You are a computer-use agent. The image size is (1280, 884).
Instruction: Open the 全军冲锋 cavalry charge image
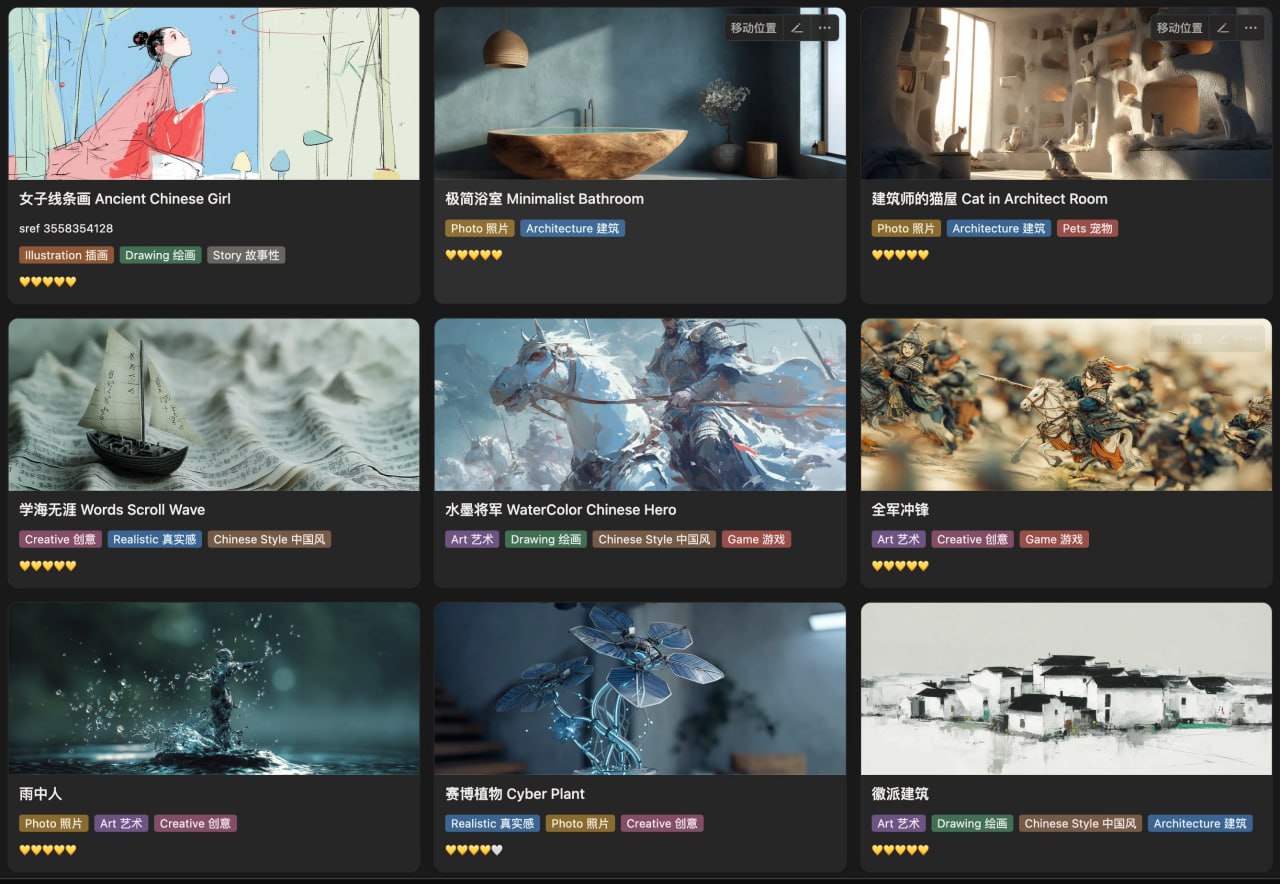[x=1066, y=405]
